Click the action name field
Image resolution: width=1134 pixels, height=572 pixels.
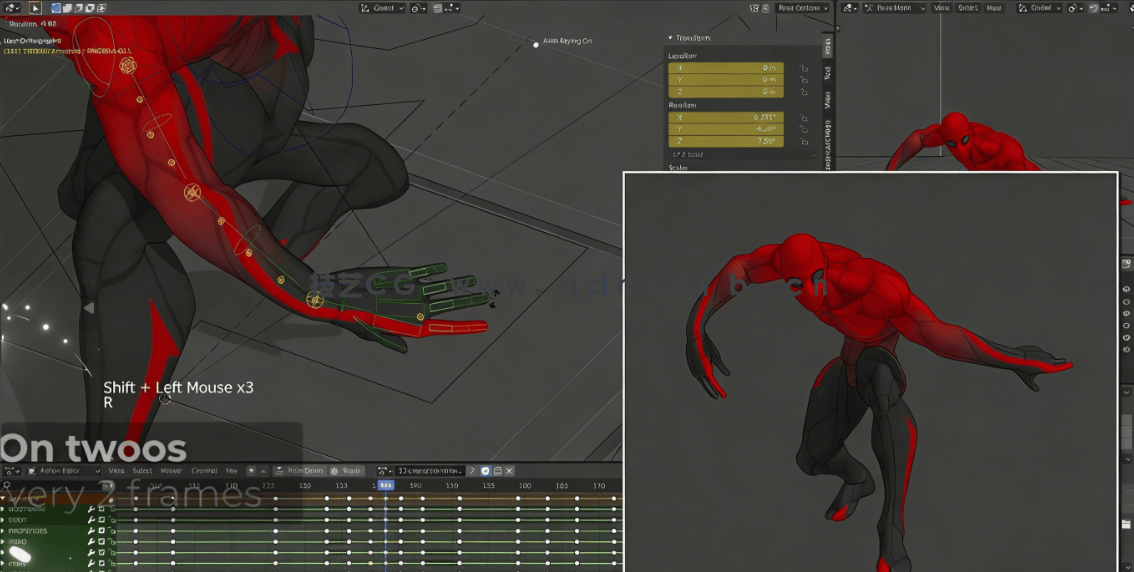pyautogui.click(x=430, y=471)
